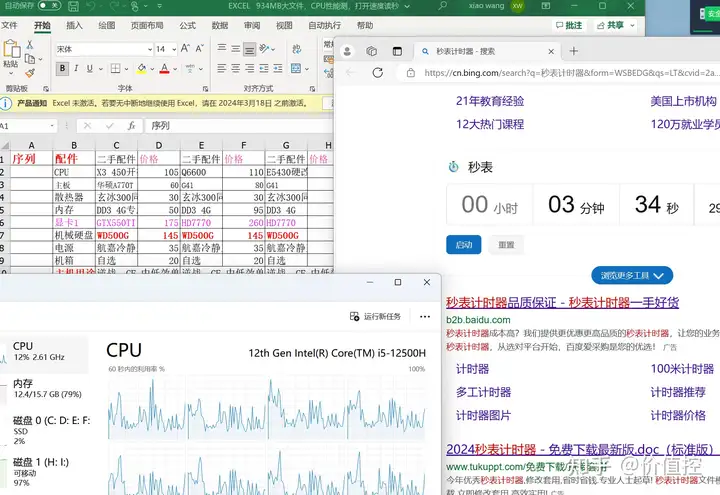The image size is (720, 495).
Task: Toggle Bold formatting in Excel
Action: coord(62,68)
